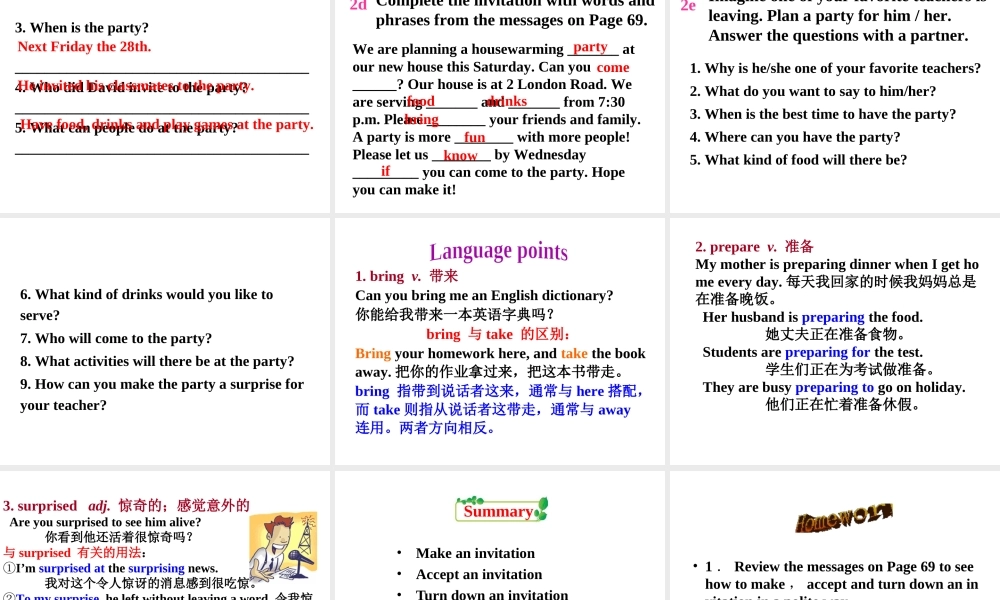Click the translation '他们正在忙着准备休假'
Screen dimensions: 1000x600
tap(843, 404)
